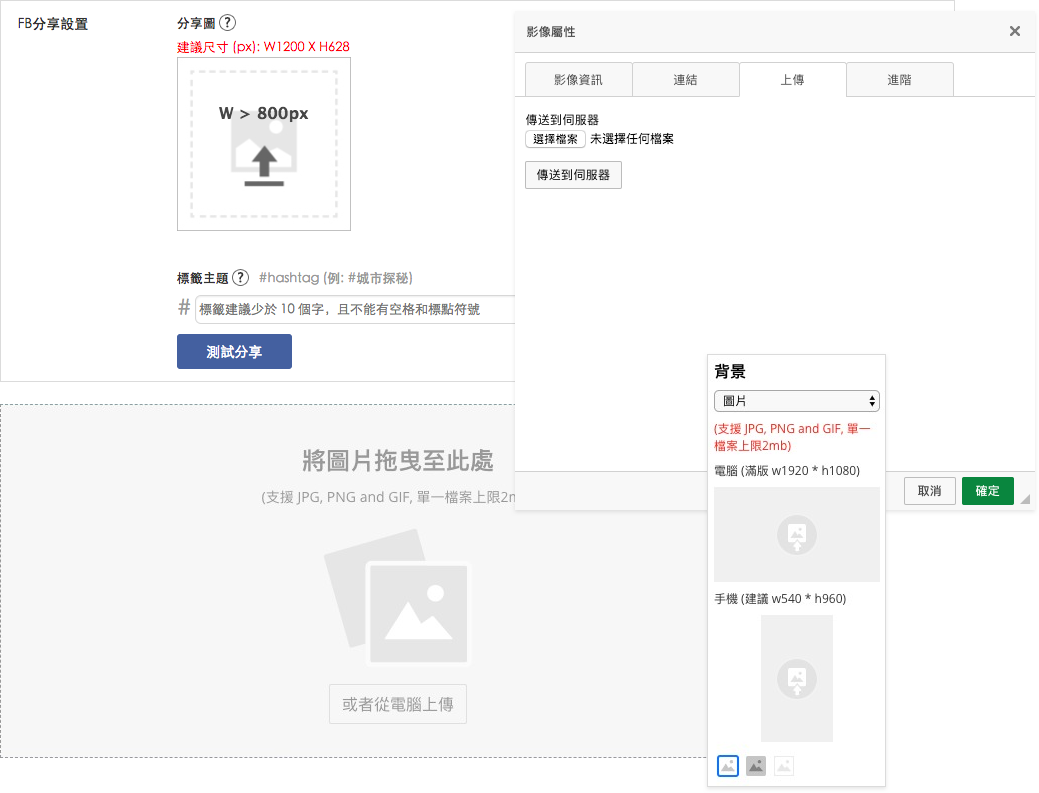Click the tag theme help question mark
This screenshot has width=1039, height=793.
pyautogui.click(x=241, y=278)
